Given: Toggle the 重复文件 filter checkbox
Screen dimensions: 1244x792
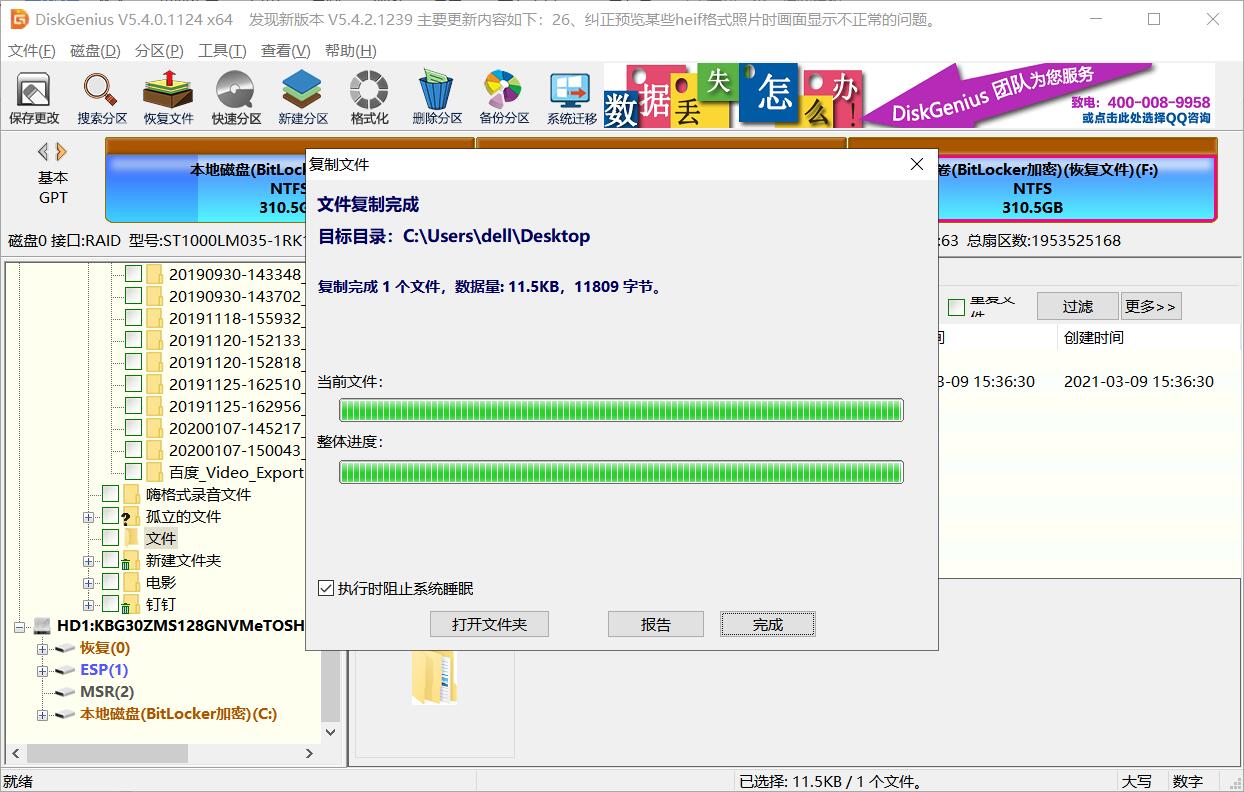Looking at the screenshot, I should (956, 307).
